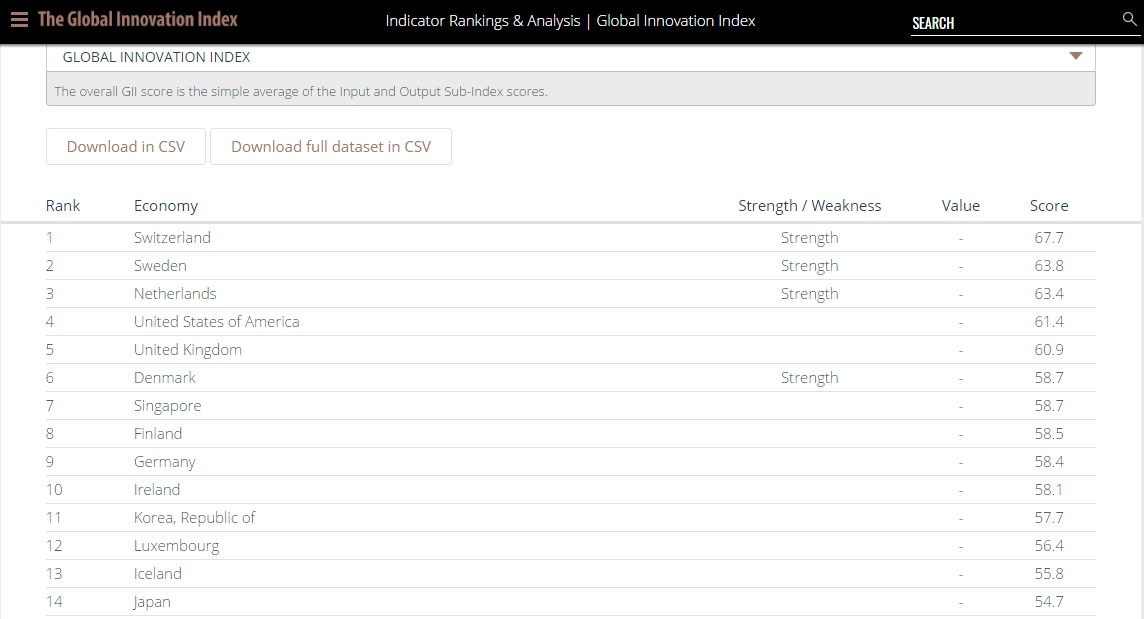This screenshot has width=1144, height=619.
Task: Select the United States of America row
Action: [571, 322]
